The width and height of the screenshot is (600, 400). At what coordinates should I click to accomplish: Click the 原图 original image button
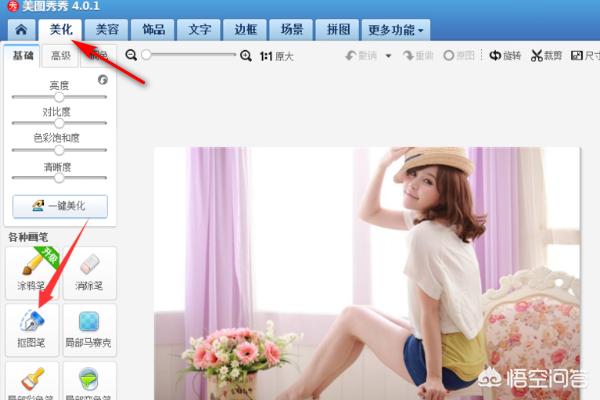tap(459, 56)
